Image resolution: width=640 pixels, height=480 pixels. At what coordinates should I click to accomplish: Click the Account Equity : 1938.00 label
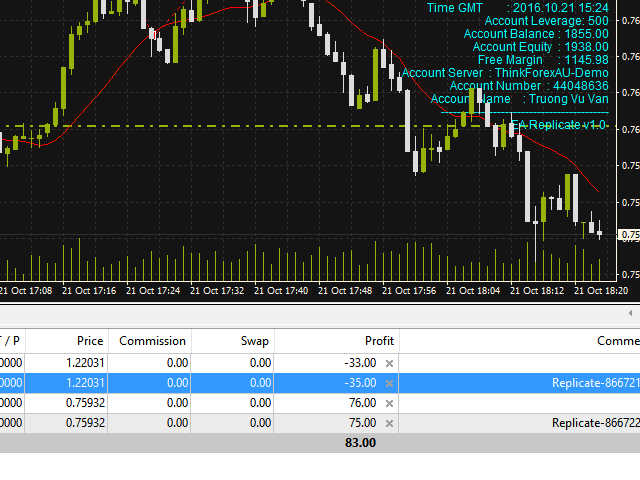pos(540,47)
